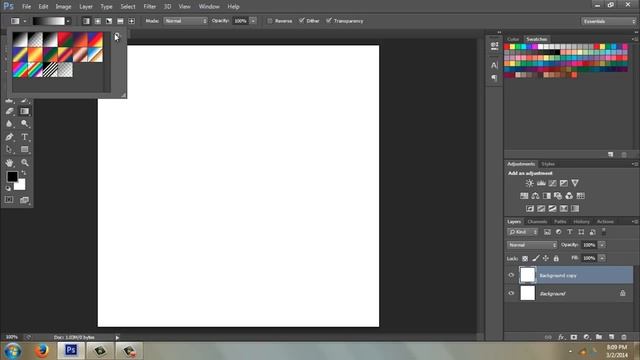Open the gradient Opacity slider arrow

[x=253, y=21]
